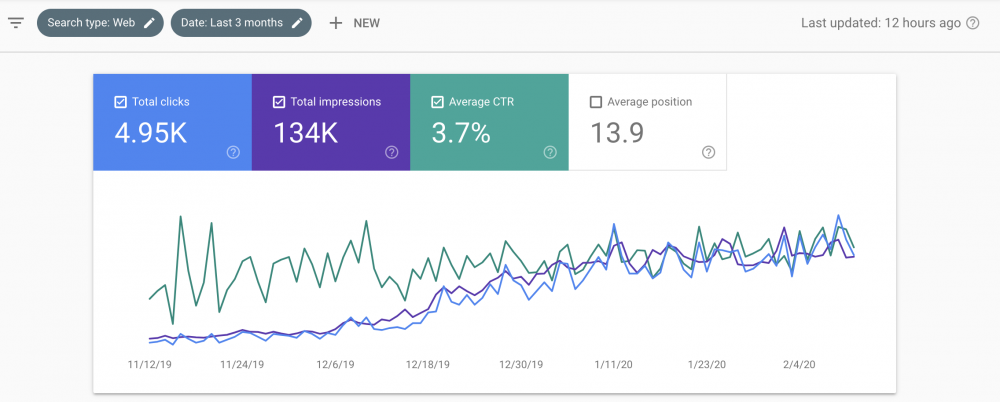Click the plus icon beside NEW
Viewport: 1000px width, 402px height.
(x=335, y=23)
